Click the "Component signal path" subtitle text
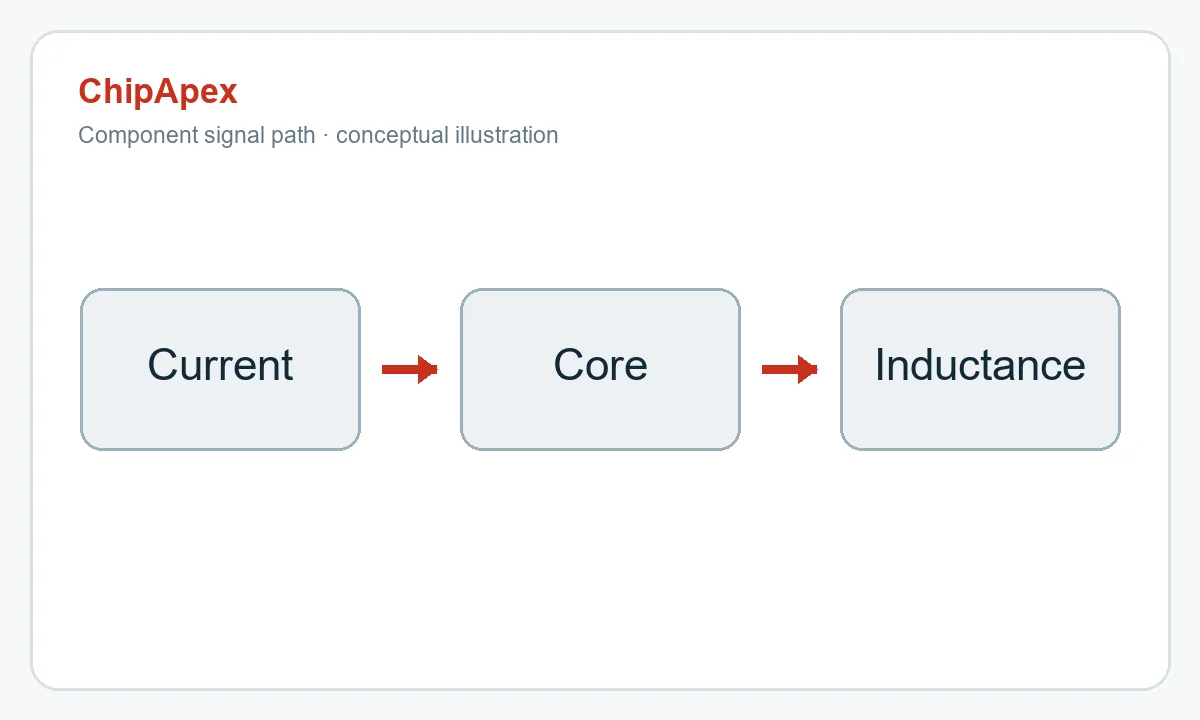 click(x=197, y=135)
